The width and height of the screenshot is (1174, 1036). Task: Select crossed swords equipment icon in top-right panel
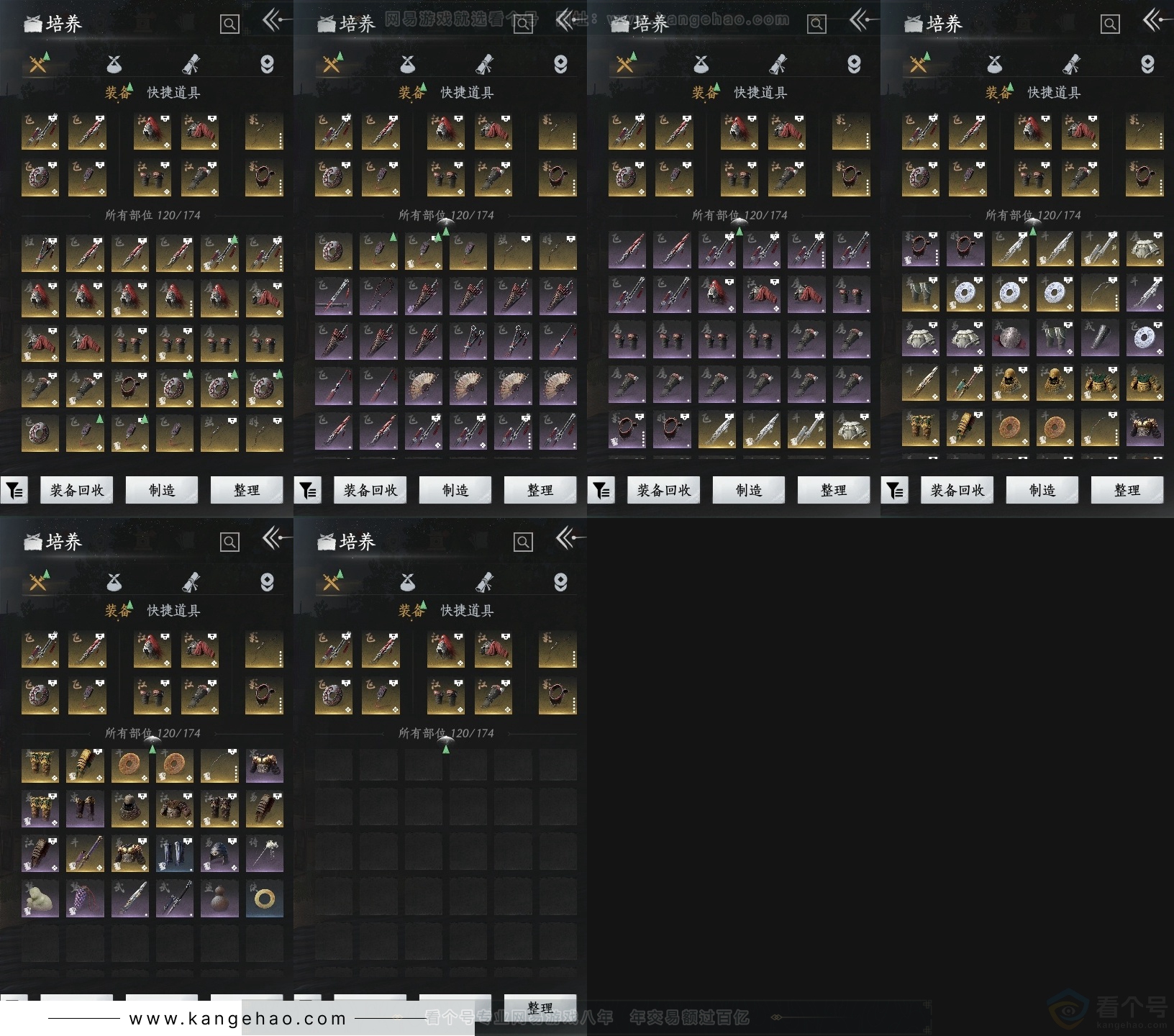click(919, 65)
